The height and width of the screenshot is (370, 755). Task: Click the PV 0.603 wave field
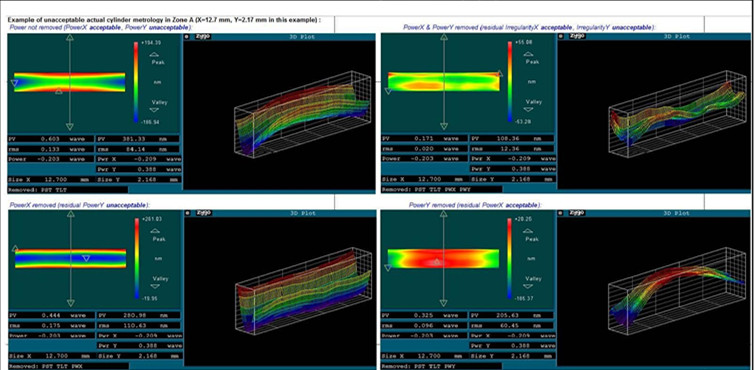pyautogui.click(x=51, y=139)
